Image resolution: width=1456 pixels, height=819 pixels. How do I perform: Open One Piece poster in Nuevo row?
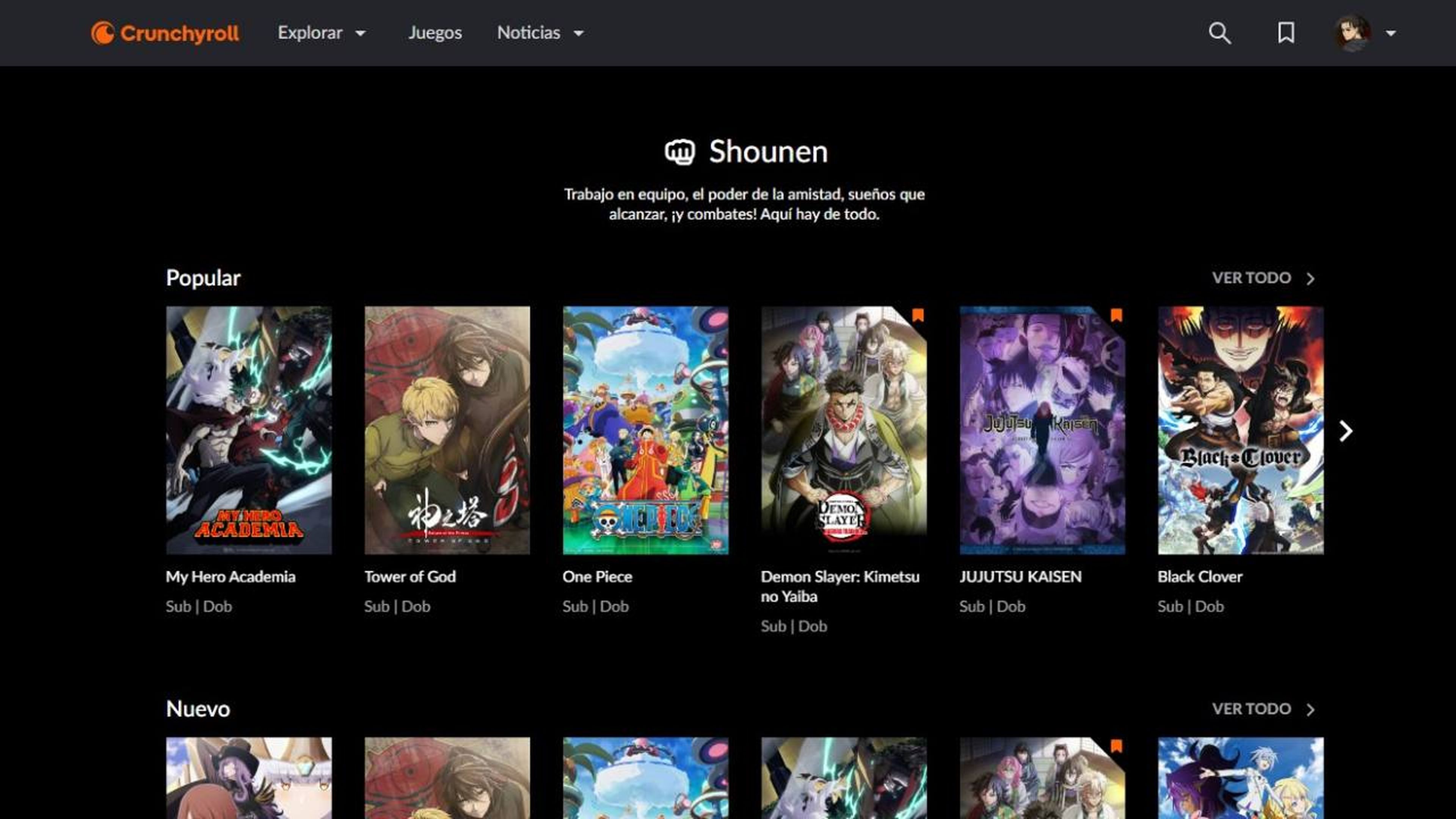tap(645, 778)
